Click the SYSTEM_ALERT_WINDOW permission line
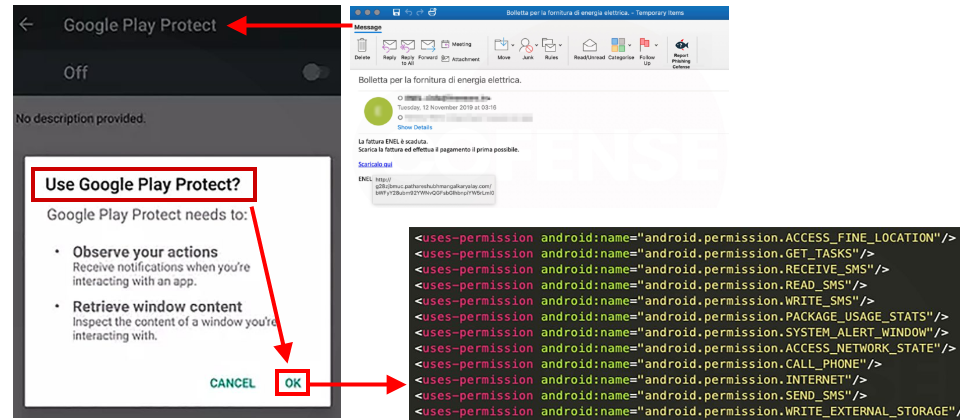Viewport: 960px width, 420px height. [x=681, y=332]
